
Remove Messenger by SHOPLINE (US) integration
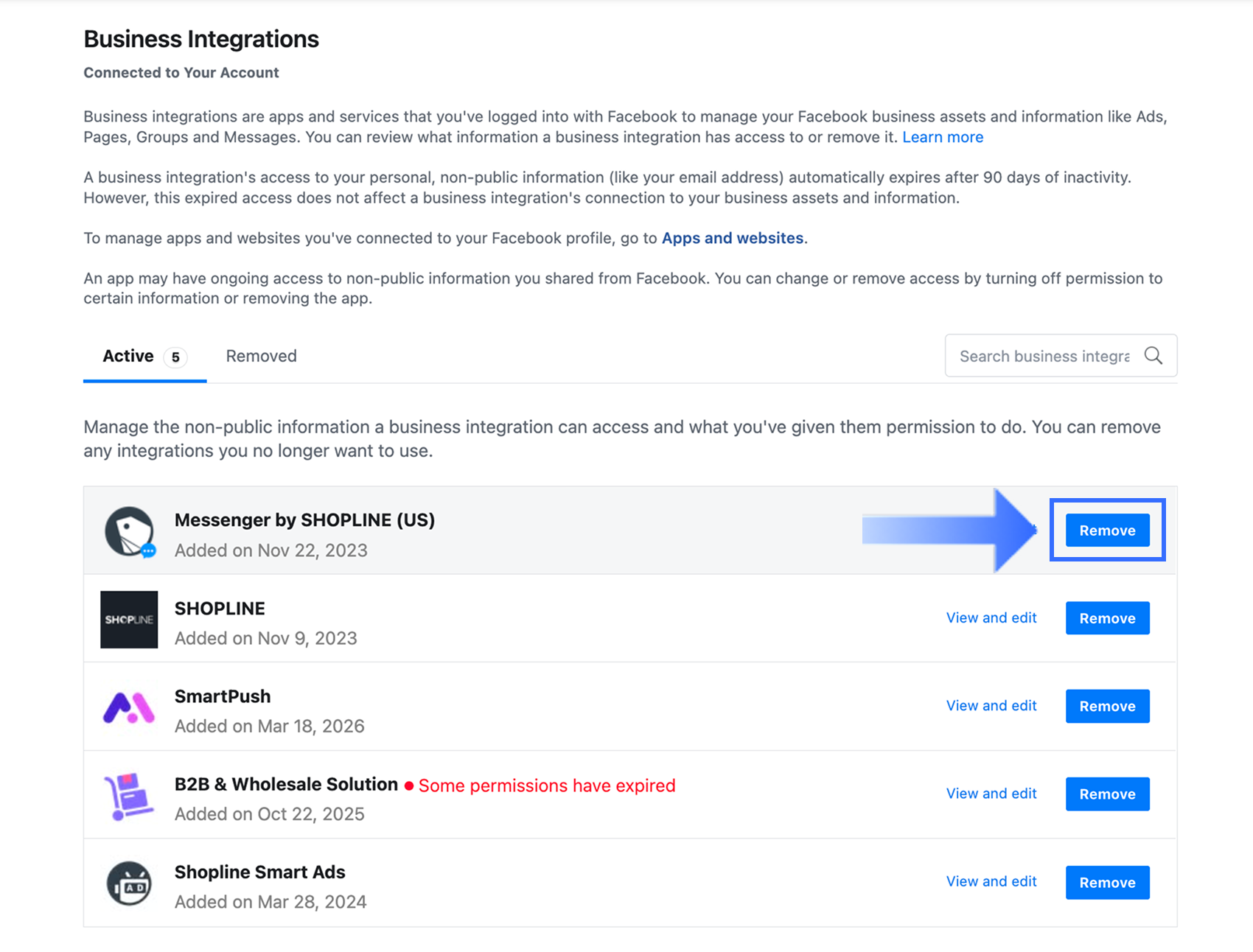coord(1107,531)
